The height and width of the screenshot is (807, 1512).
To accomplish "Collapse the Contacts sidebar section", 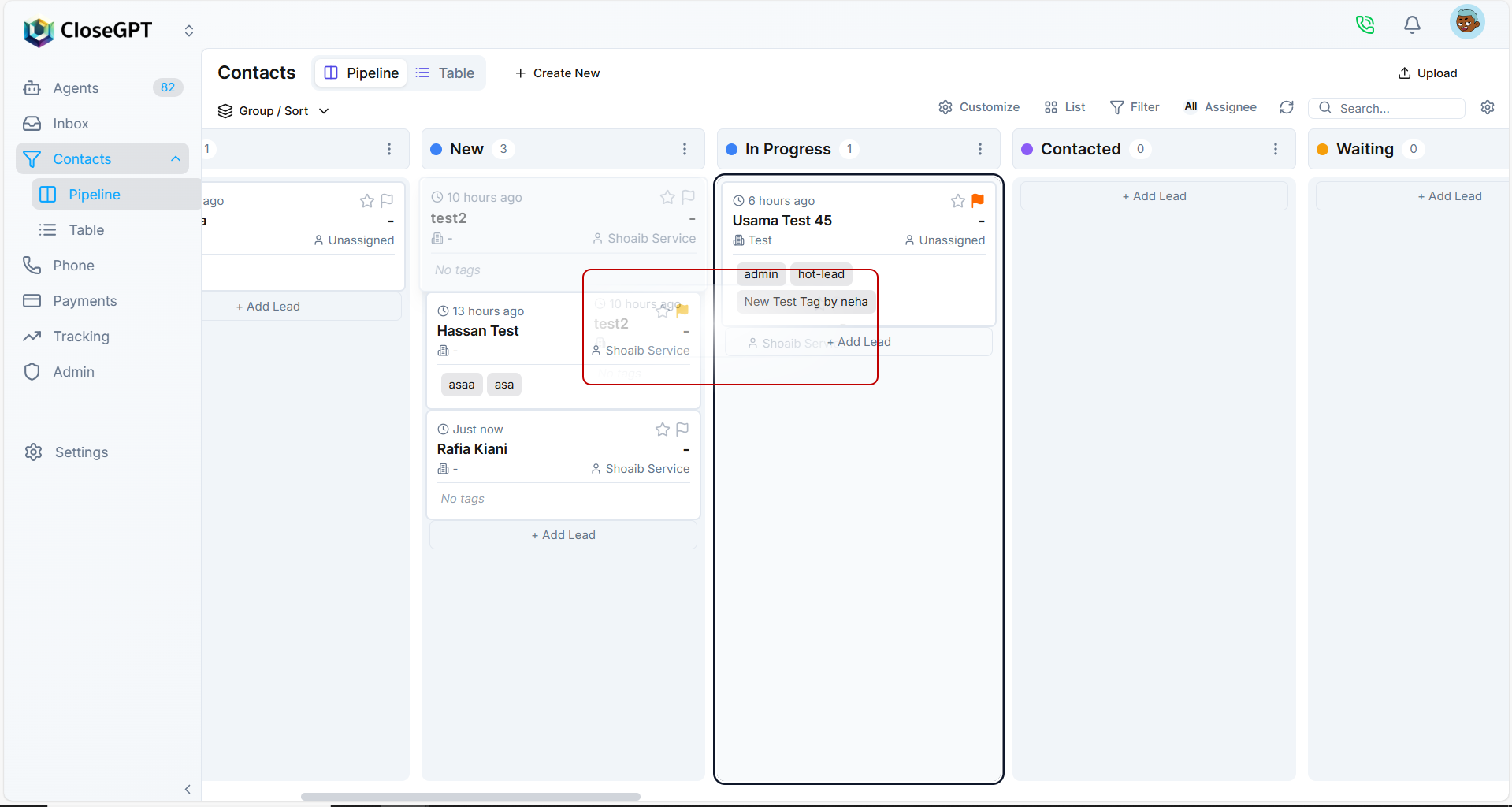I will [x=176, y=159].
